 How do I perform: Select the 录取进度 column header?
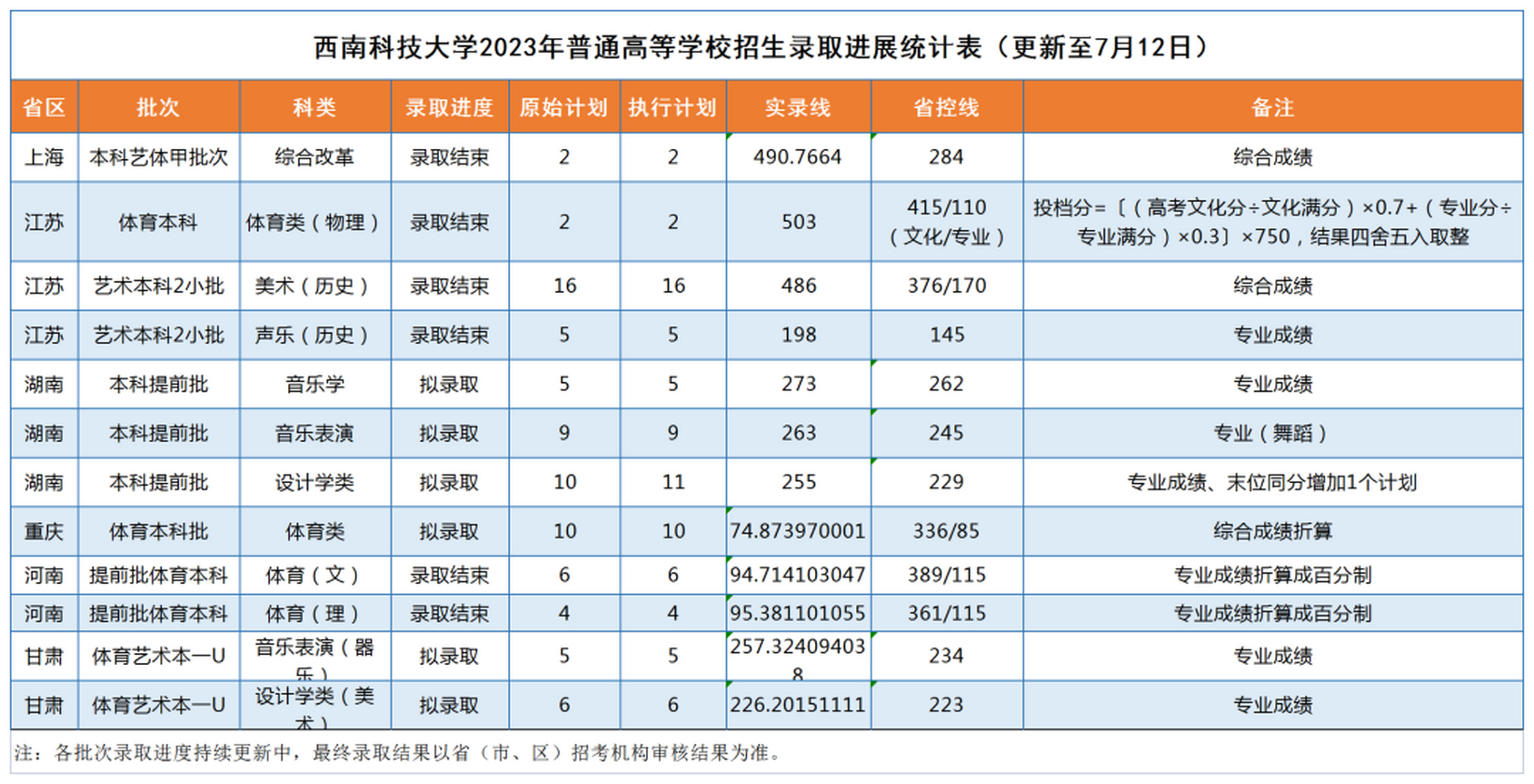pos(450,107)
